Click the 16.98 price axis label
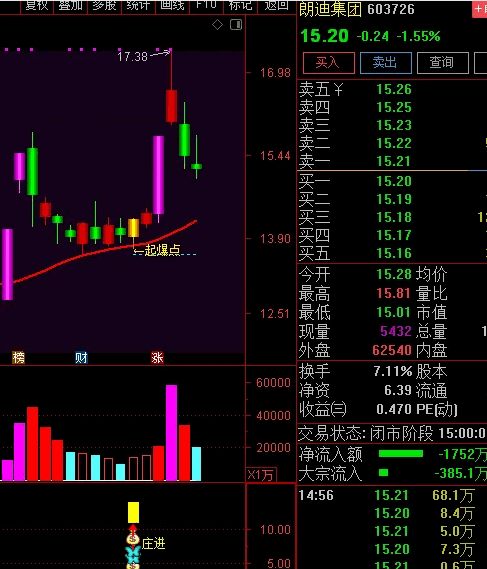Viewport: 487px width, 569px height. (275, 73)
